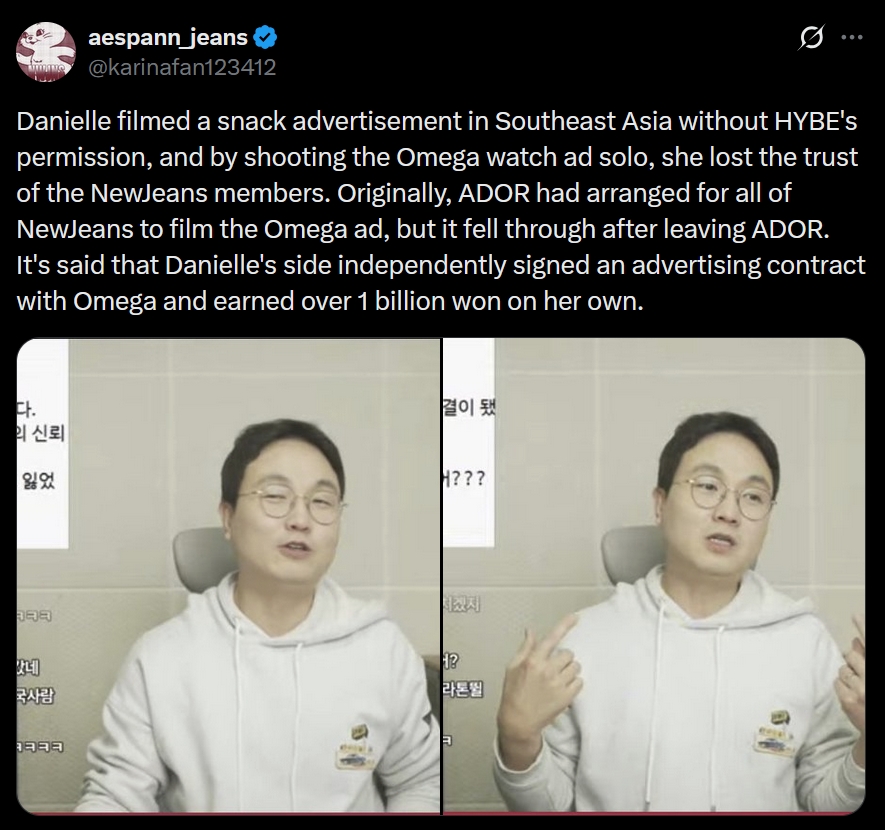Open the aespann_jeans profile avatar

coord(46,51)
